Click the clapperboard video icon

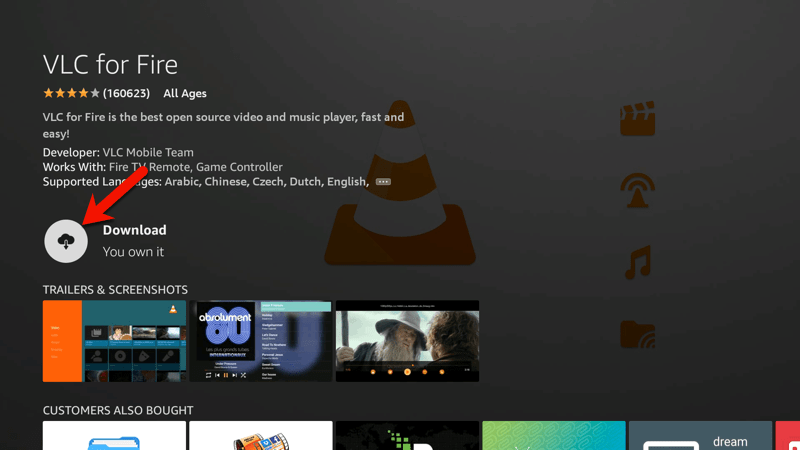click(x=638, y=118)
